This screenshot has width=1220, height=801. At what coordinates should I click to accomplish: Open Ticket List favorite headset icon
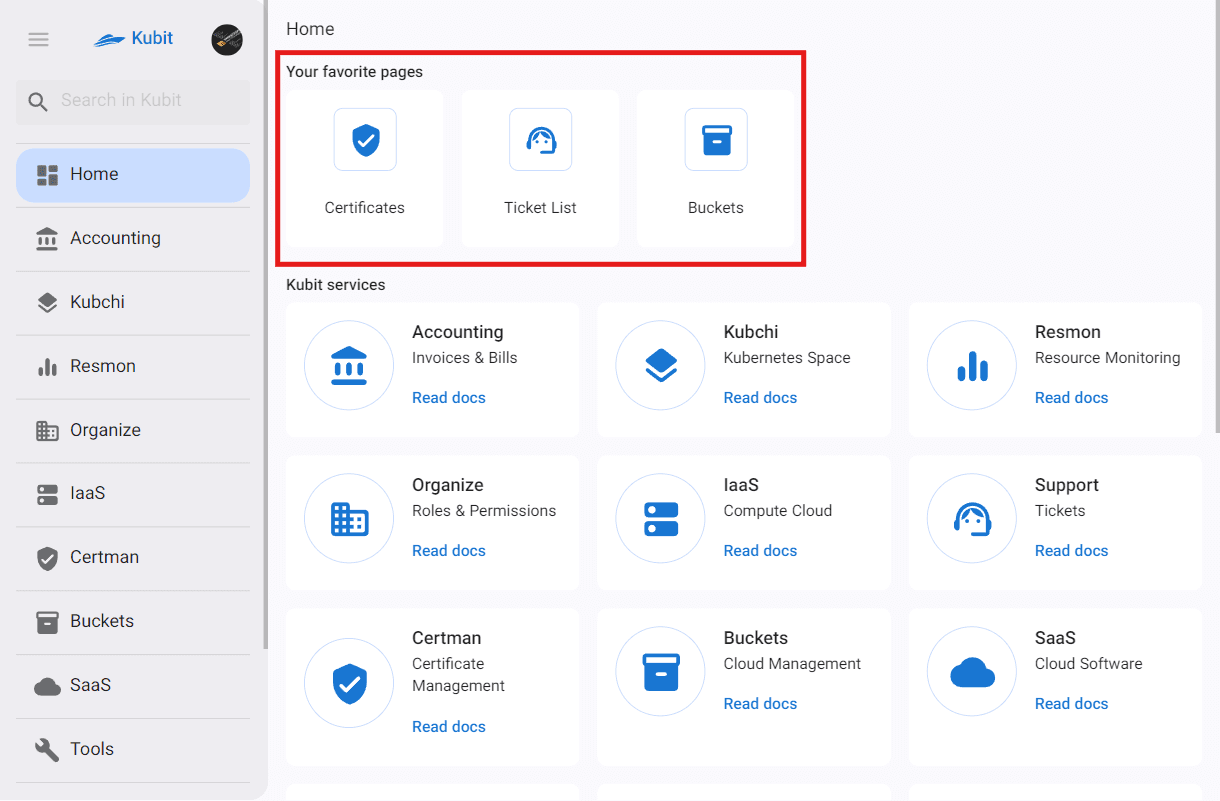point(541,139)
